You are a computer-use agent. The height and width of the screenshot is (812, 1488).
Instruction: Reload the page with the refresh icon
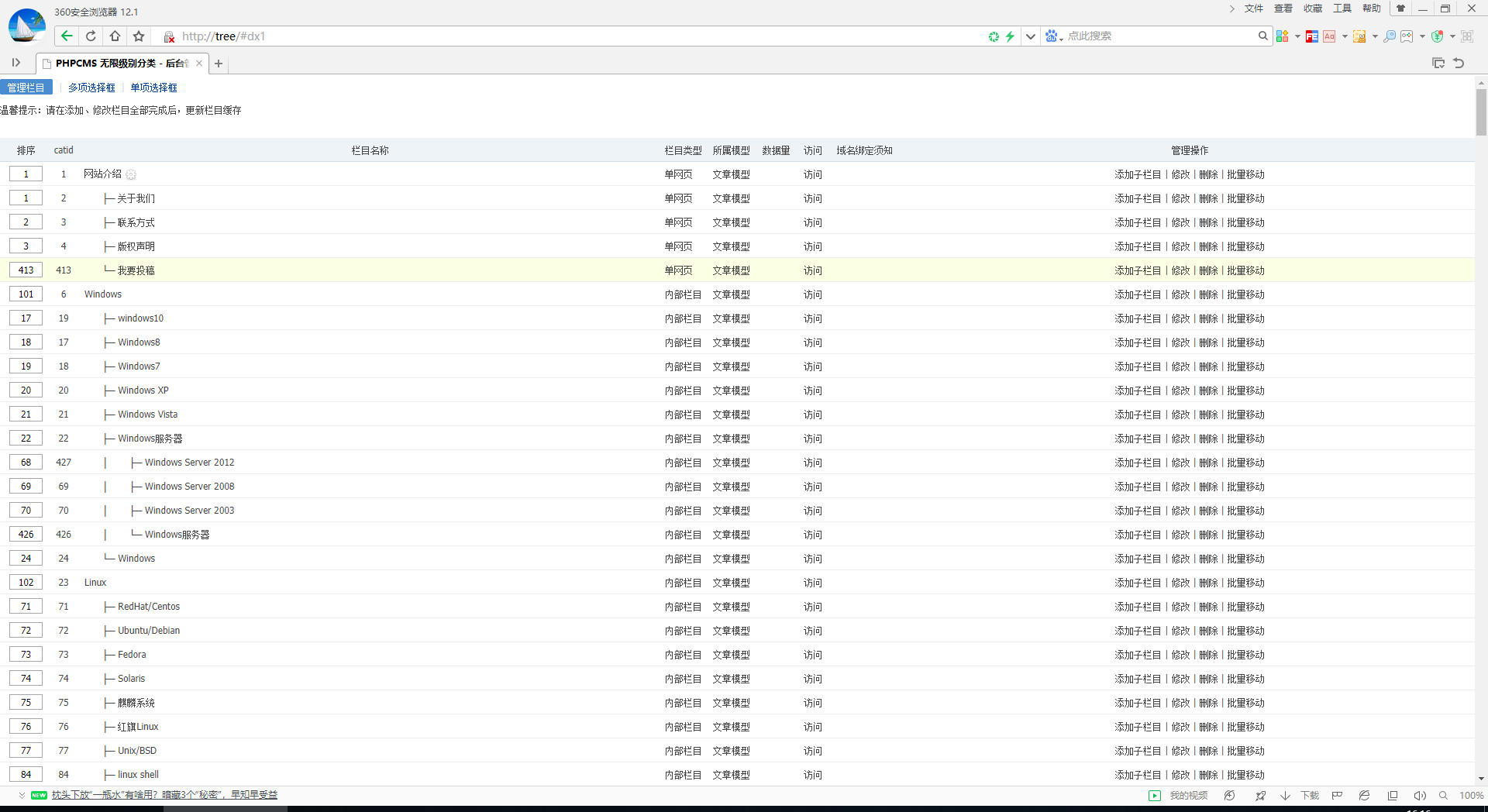click(91, 36)
